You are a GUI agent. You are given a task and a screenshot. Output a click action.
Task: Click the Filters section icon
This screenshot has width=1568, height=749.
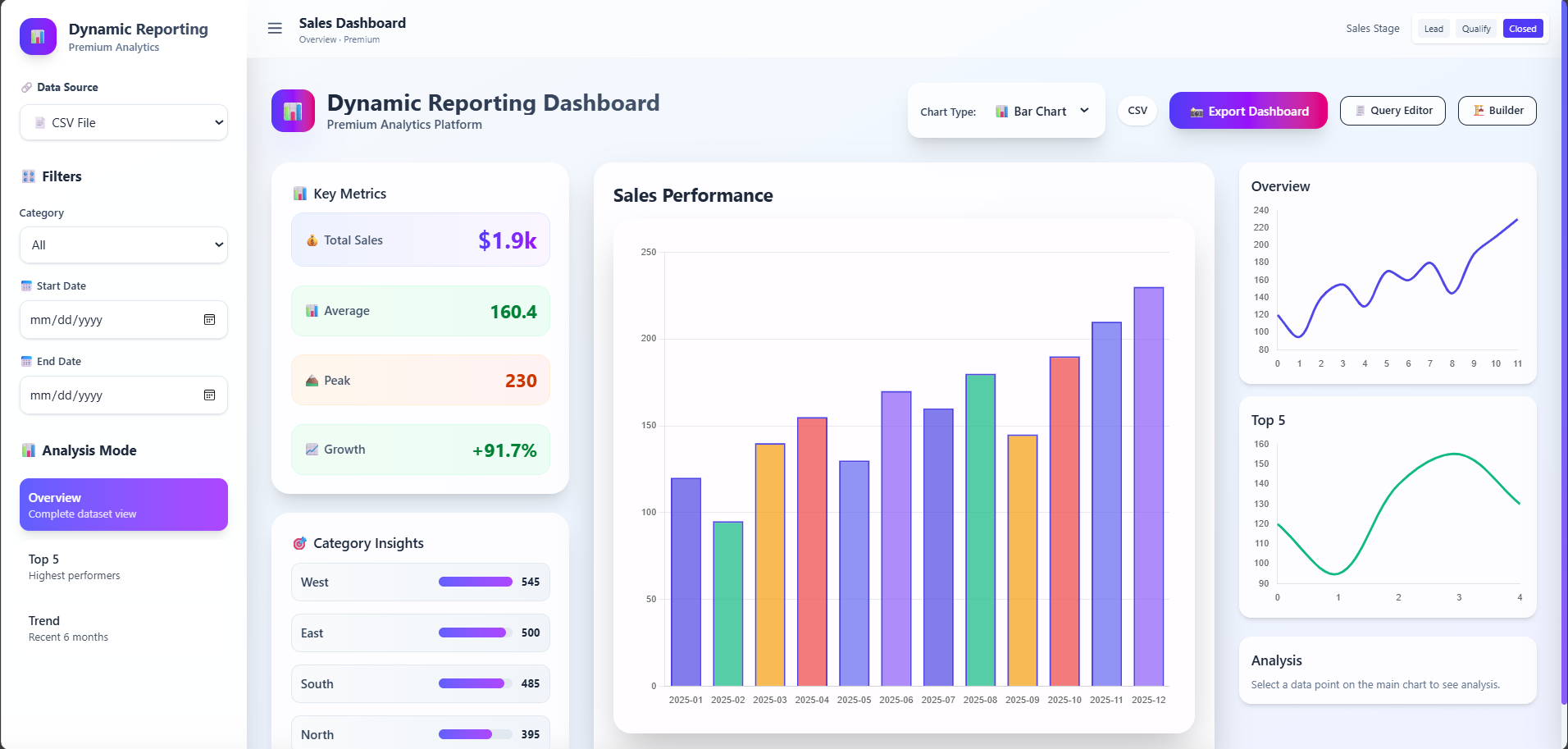click(29, 176)
